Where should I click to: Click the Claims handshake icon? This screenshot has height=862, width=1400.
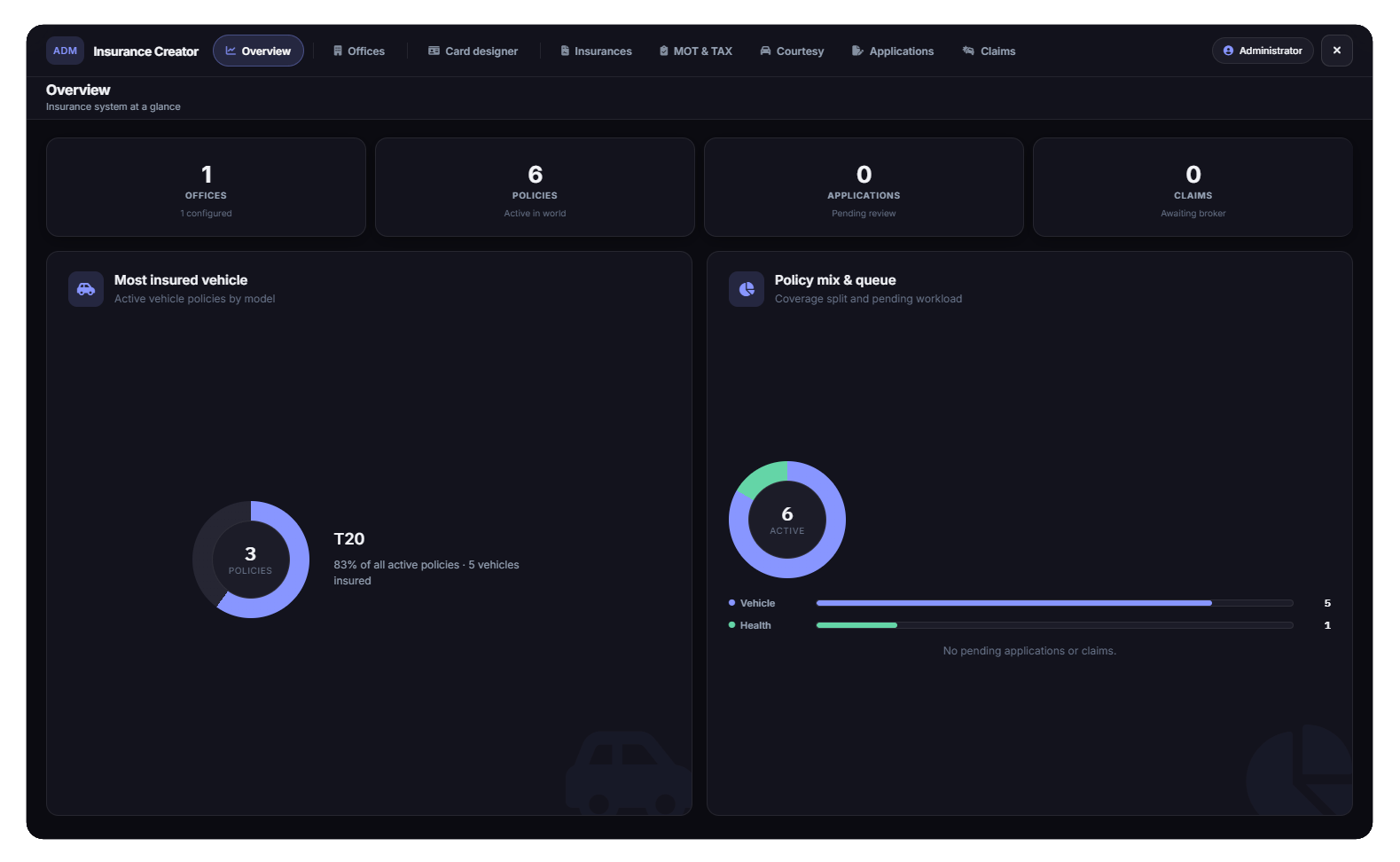pyautogui.click(x=968, y=51)
